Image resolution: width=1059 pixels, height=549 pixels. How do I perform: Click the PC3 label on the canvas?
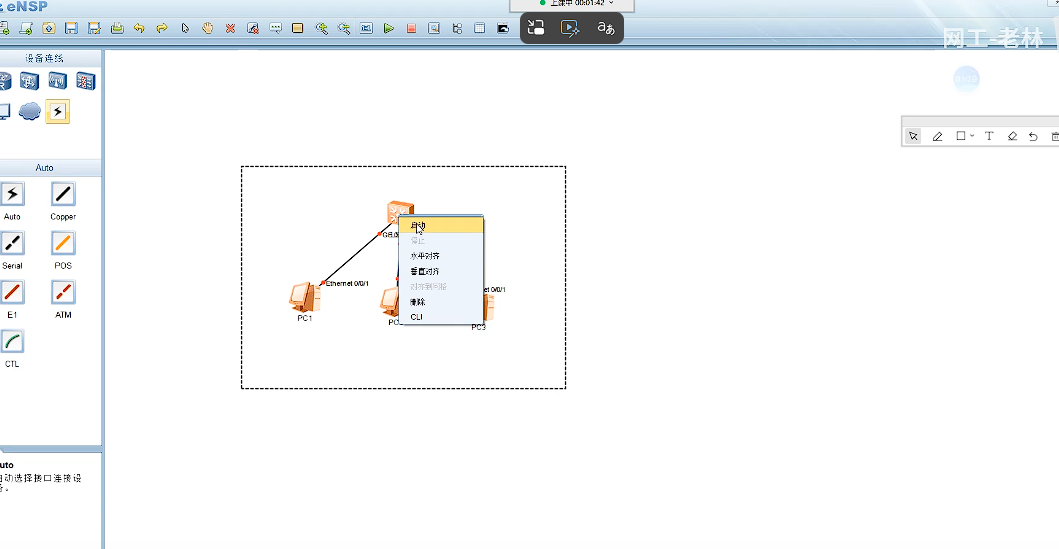pos(478,328)
